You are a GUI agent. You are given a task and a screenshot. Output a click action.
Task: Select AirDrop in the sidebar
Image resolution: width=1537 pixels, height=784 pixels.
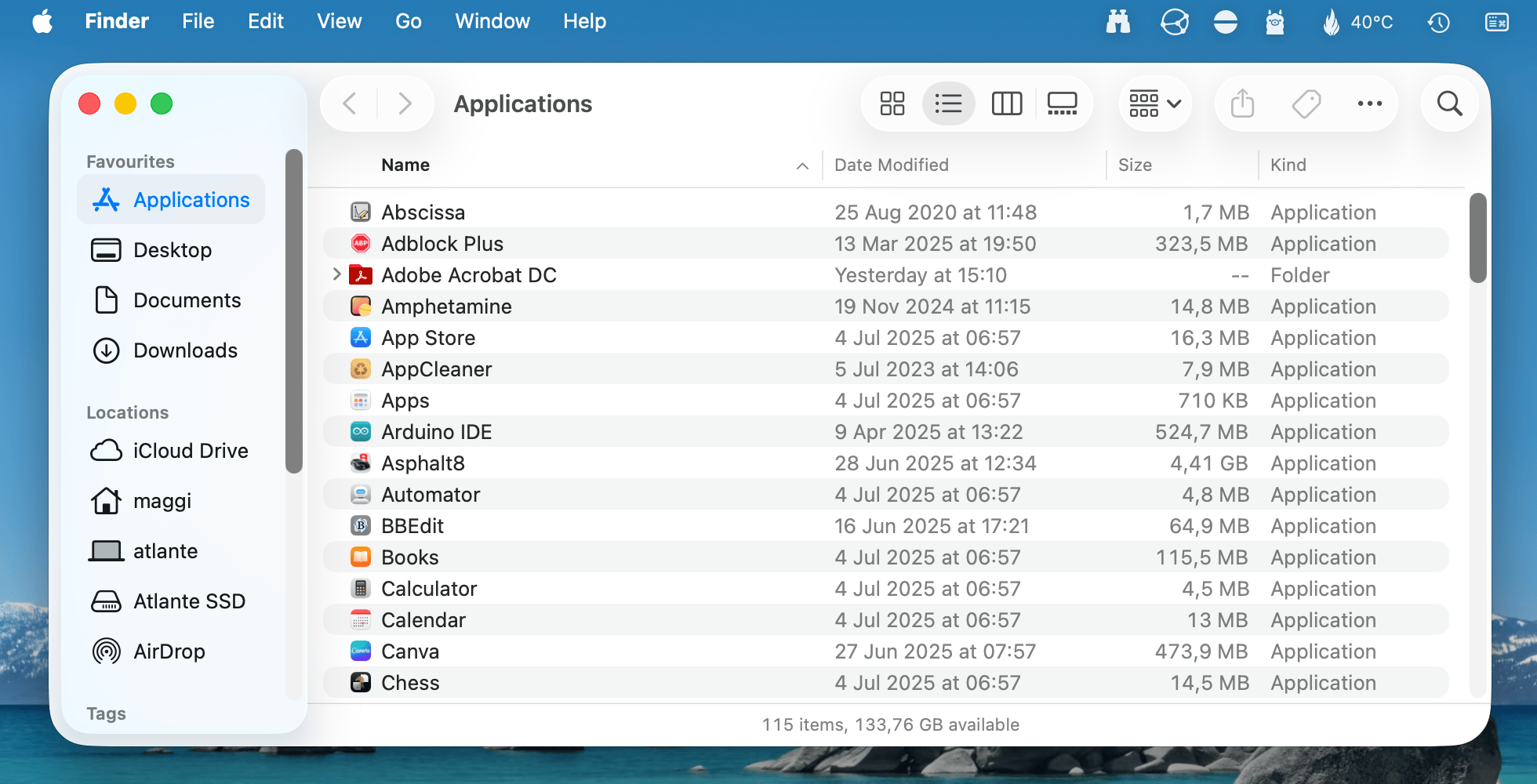[x=169, y=652]
